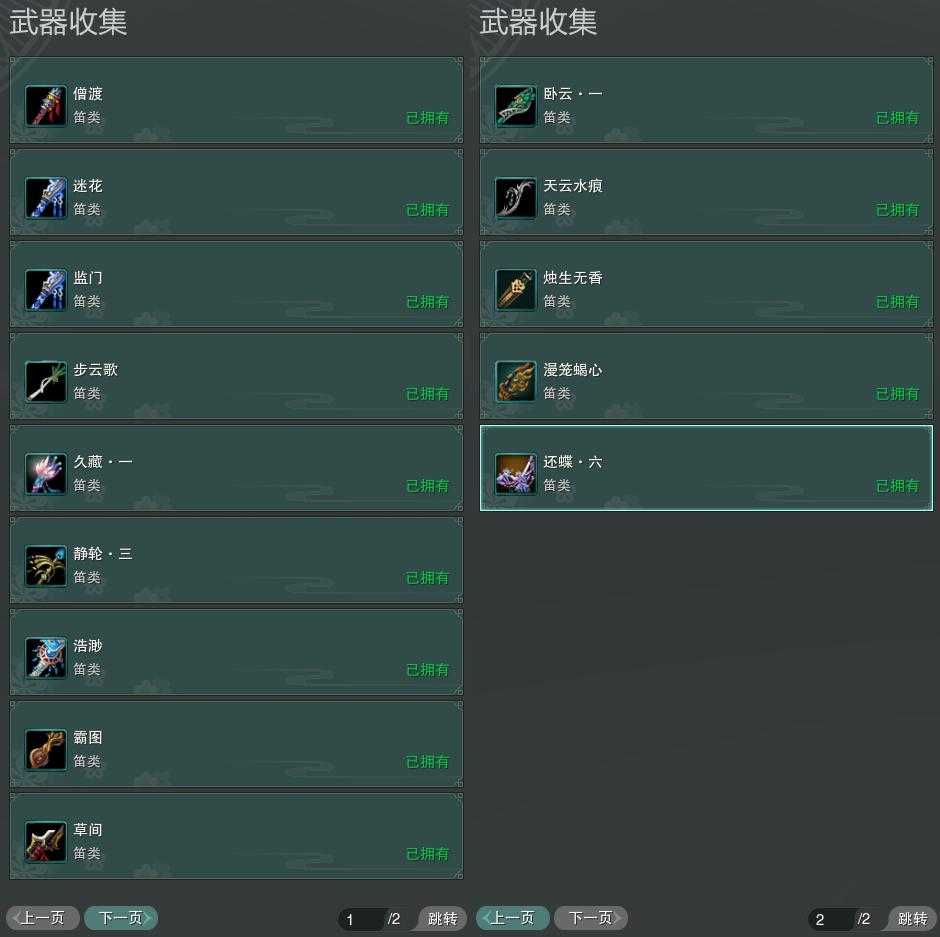Click 跳转 button in left panel
Image resolution: width=940 pixels, height=937 pixels.
click(x=442, y=918)
